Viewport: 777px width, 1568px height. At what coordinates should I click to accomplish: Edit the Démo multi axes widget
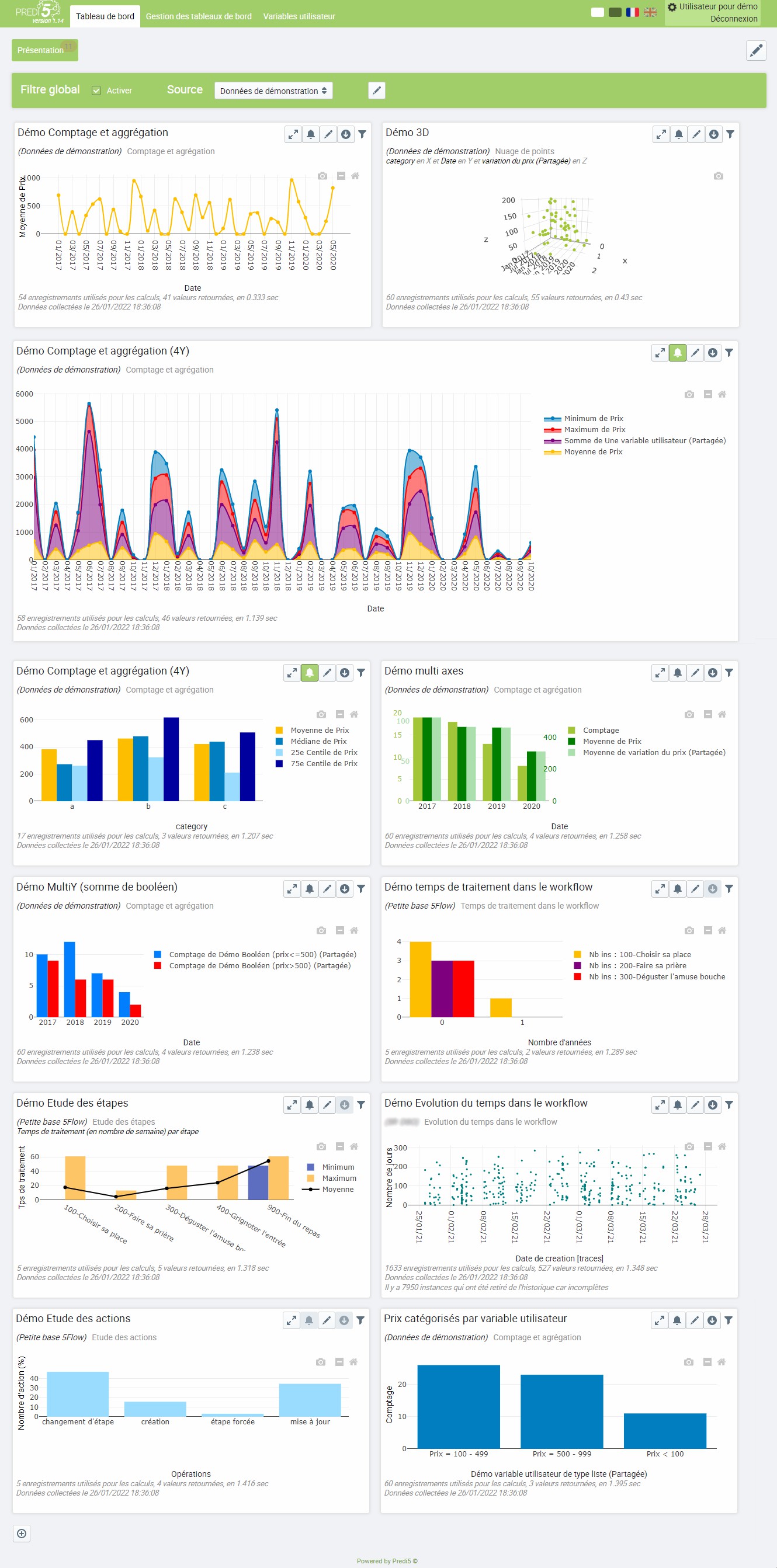point(695,673)
